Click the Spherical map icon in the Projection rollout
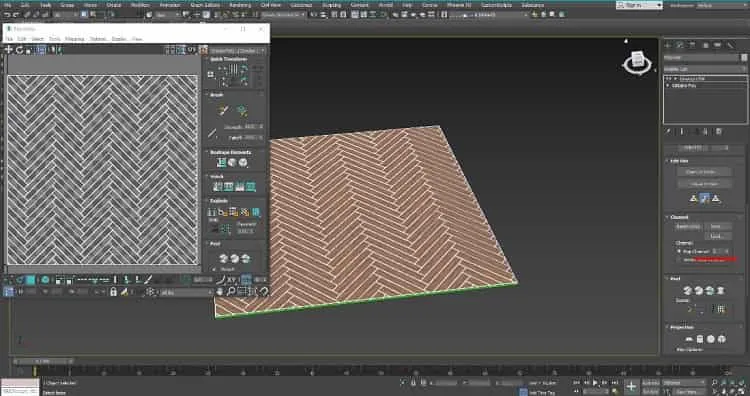 pyautogui.click(x=711, y=339)
